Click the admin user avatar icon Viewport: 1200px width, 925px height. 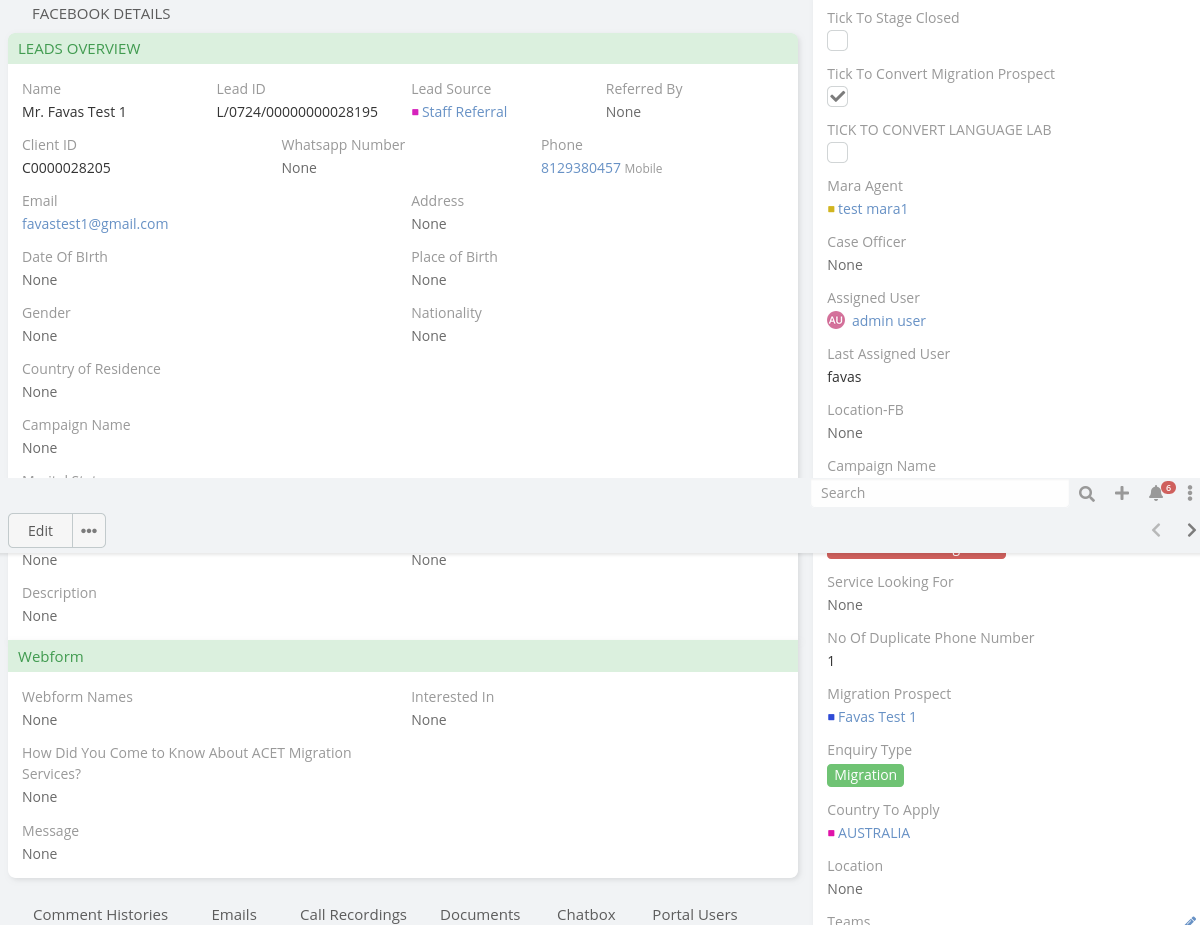click(x=836, y=320)
